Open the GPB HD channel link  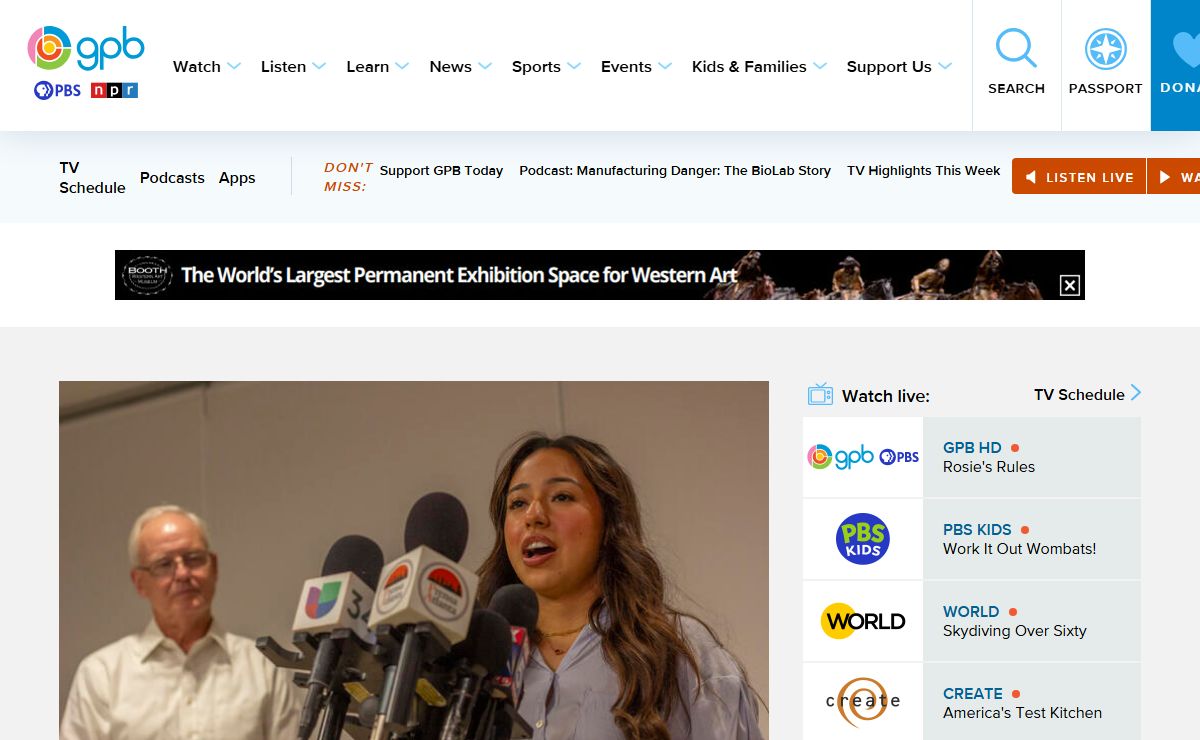(972, 448)
